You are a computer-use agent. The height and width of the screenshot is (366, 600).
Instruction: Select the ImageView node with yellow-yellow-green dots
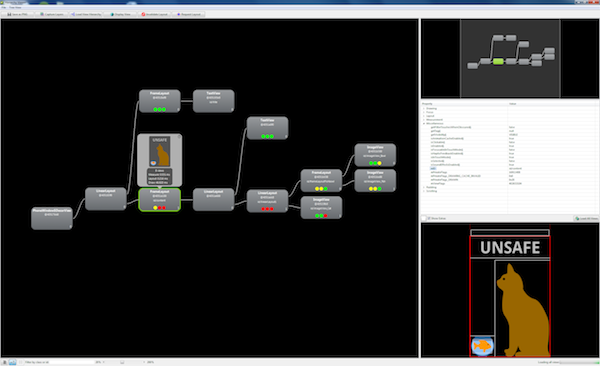(375, 181)
